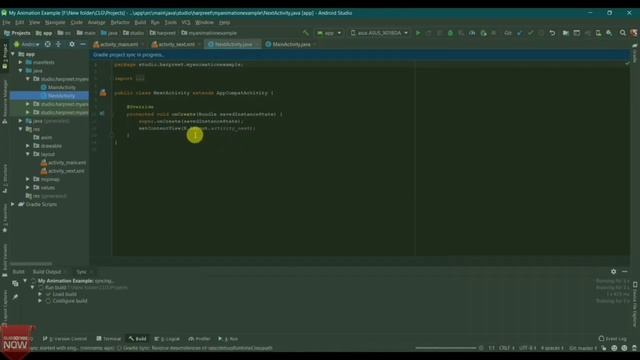Open the Refactor menu

120,22
